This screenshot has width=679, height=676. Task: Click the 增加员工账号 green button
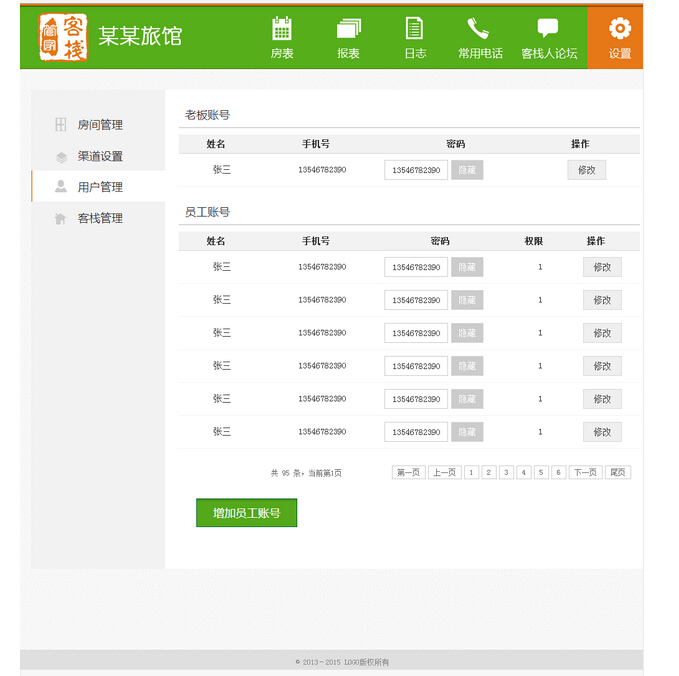point(246,513)
